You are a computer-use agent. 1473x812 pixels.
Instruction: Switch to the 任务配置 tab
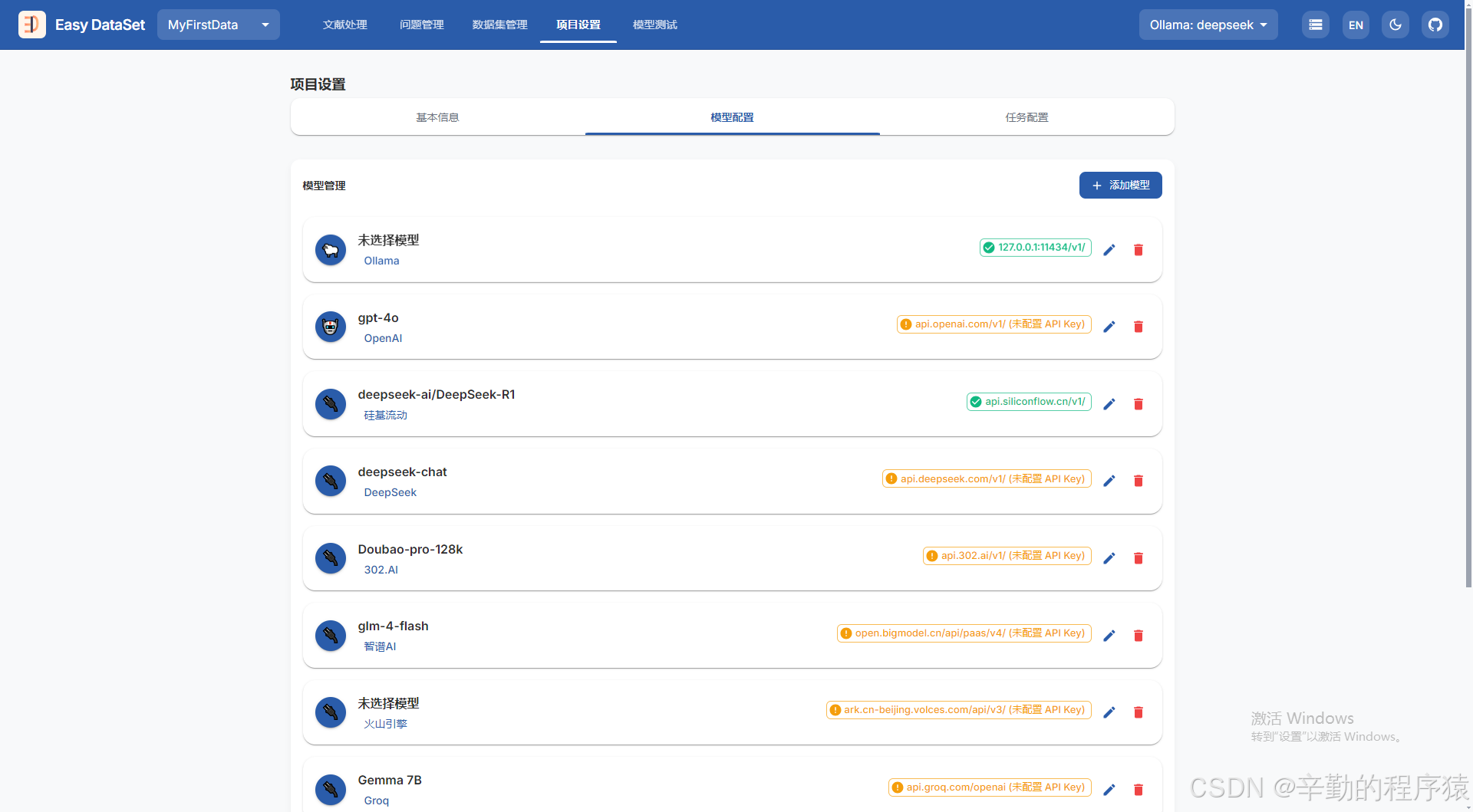pos(1027,117)
